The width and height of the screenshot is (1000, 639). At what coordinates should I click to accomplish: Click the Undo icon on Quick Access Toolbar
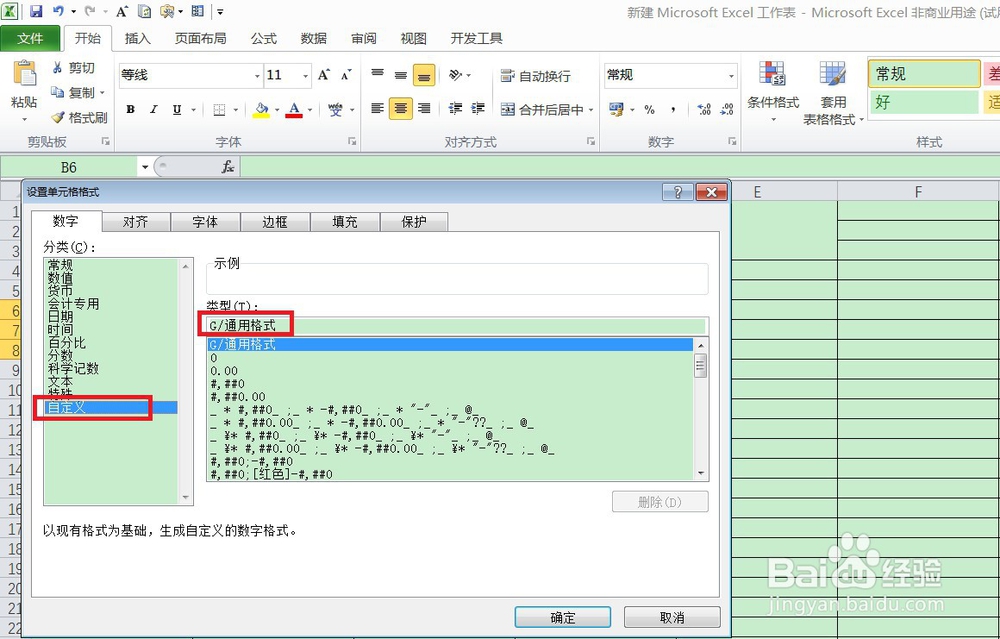56,9
